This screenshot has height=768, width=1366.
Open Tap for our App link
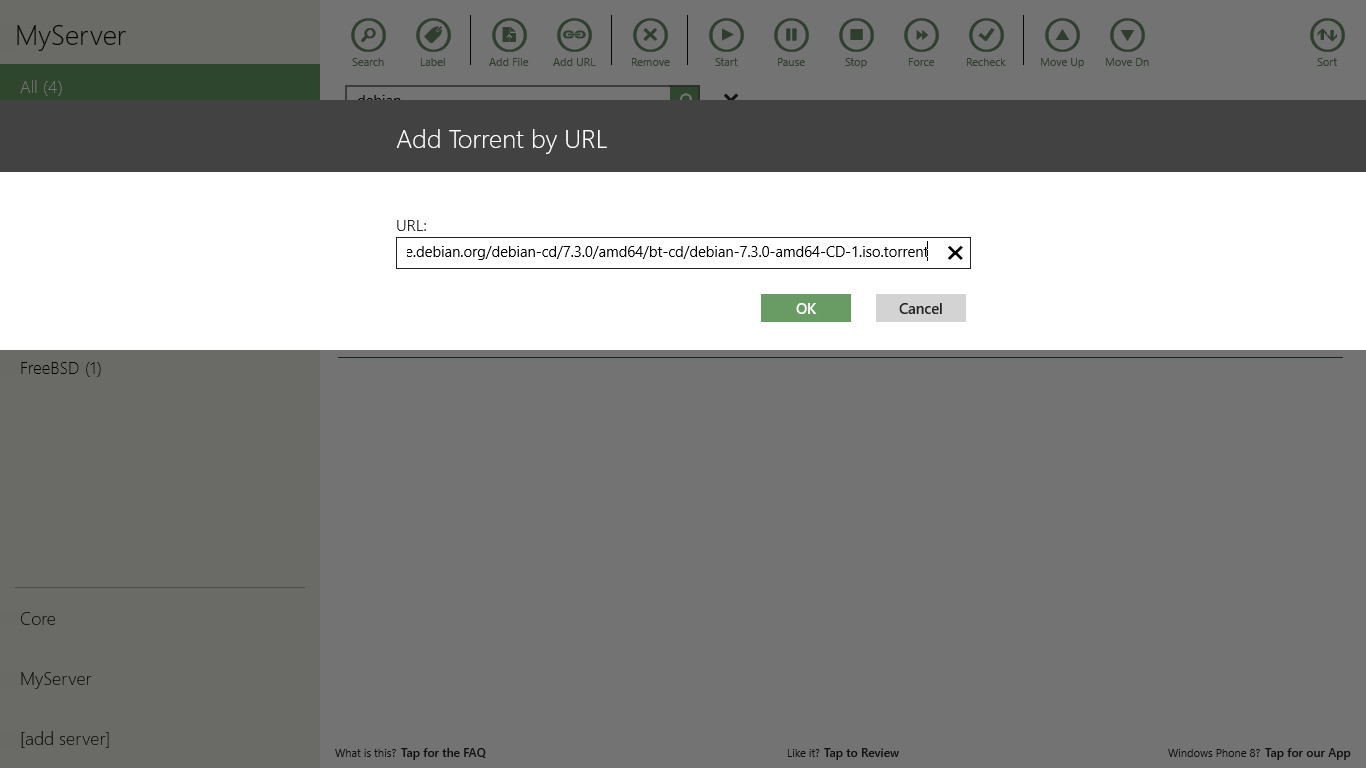pos(1307,753)
